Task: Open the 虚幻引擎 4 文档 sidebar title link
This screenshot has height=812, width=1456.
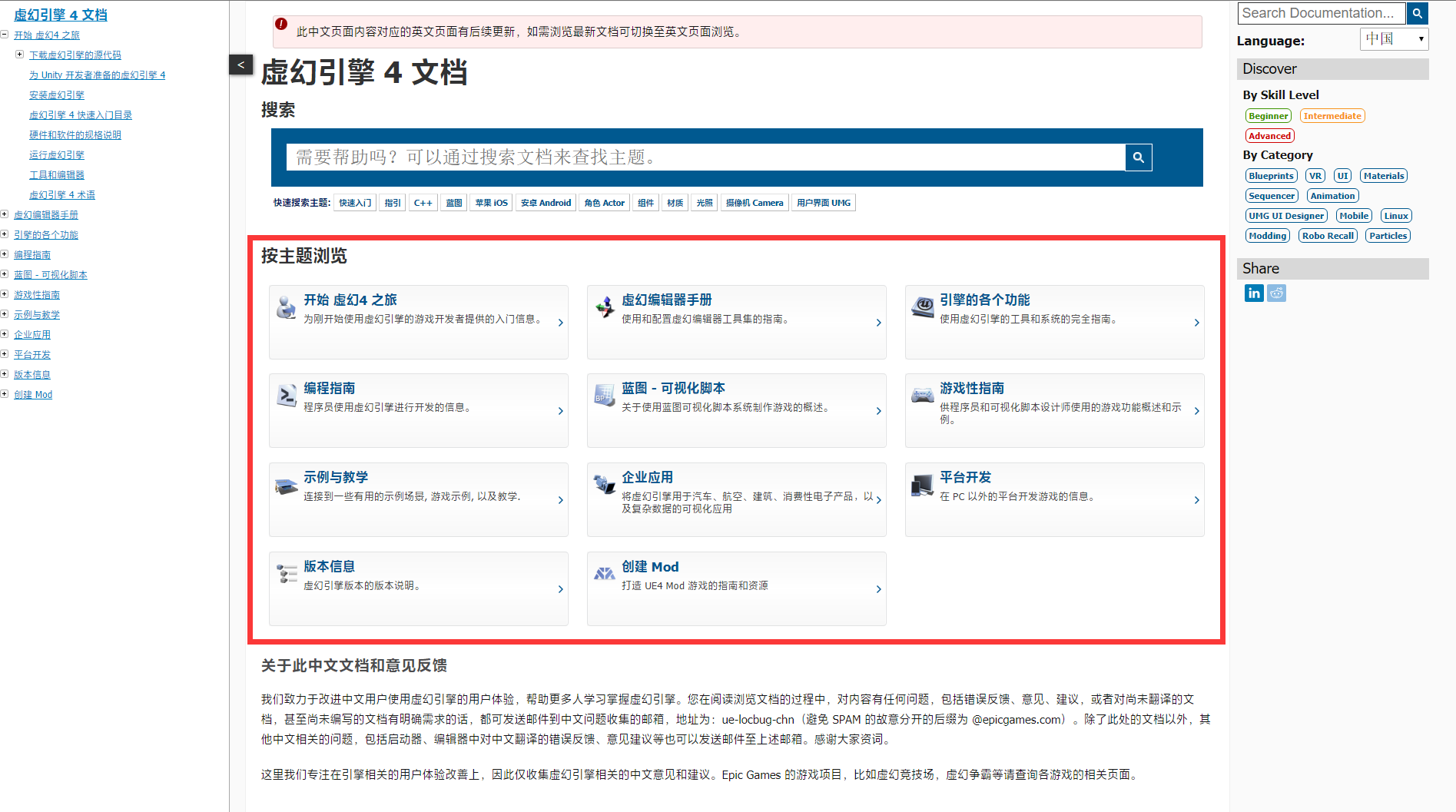Action: tap(61, 15)
